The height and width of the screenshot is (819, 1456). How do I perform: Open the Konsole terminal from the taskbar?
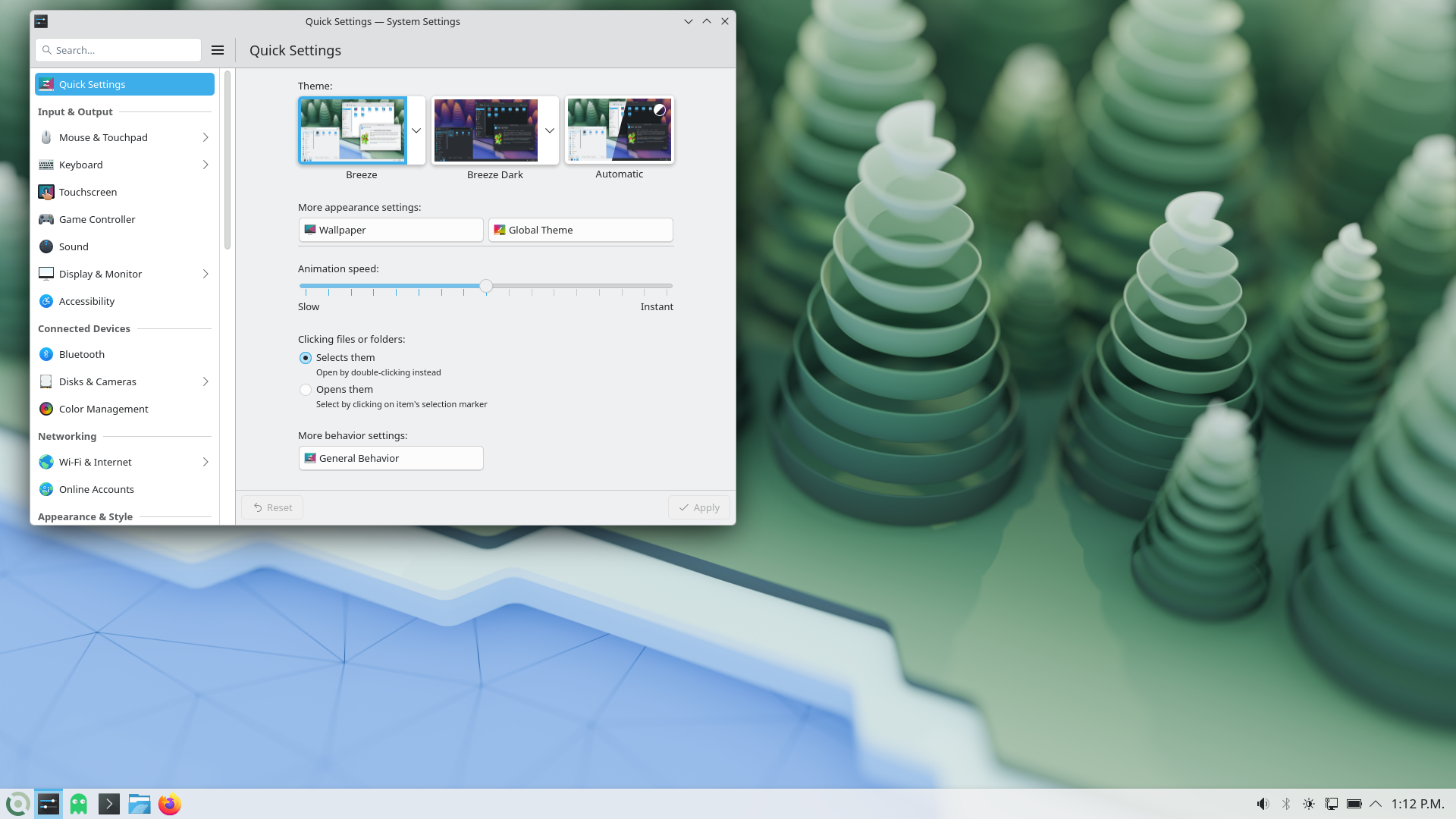109,804
